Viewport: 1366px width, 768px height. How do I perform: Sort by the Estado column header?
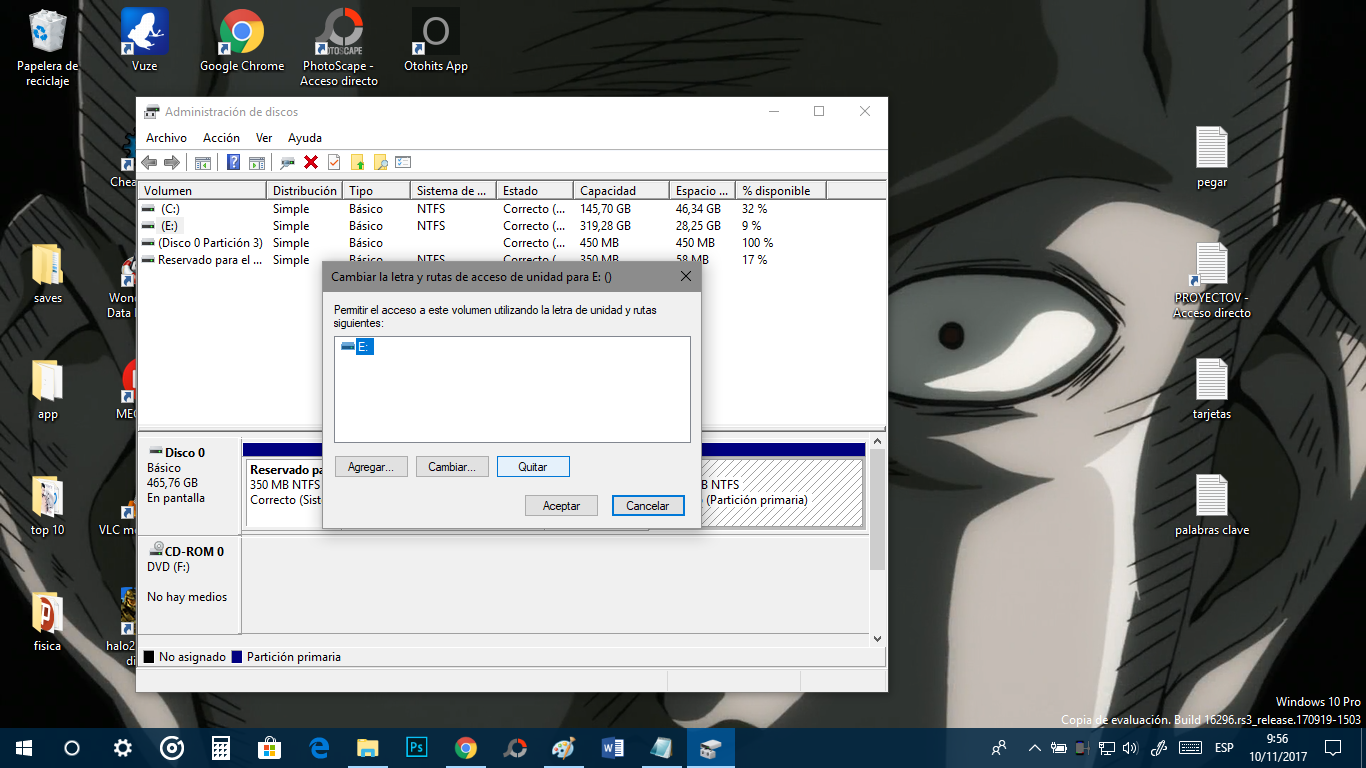[535, 190]
